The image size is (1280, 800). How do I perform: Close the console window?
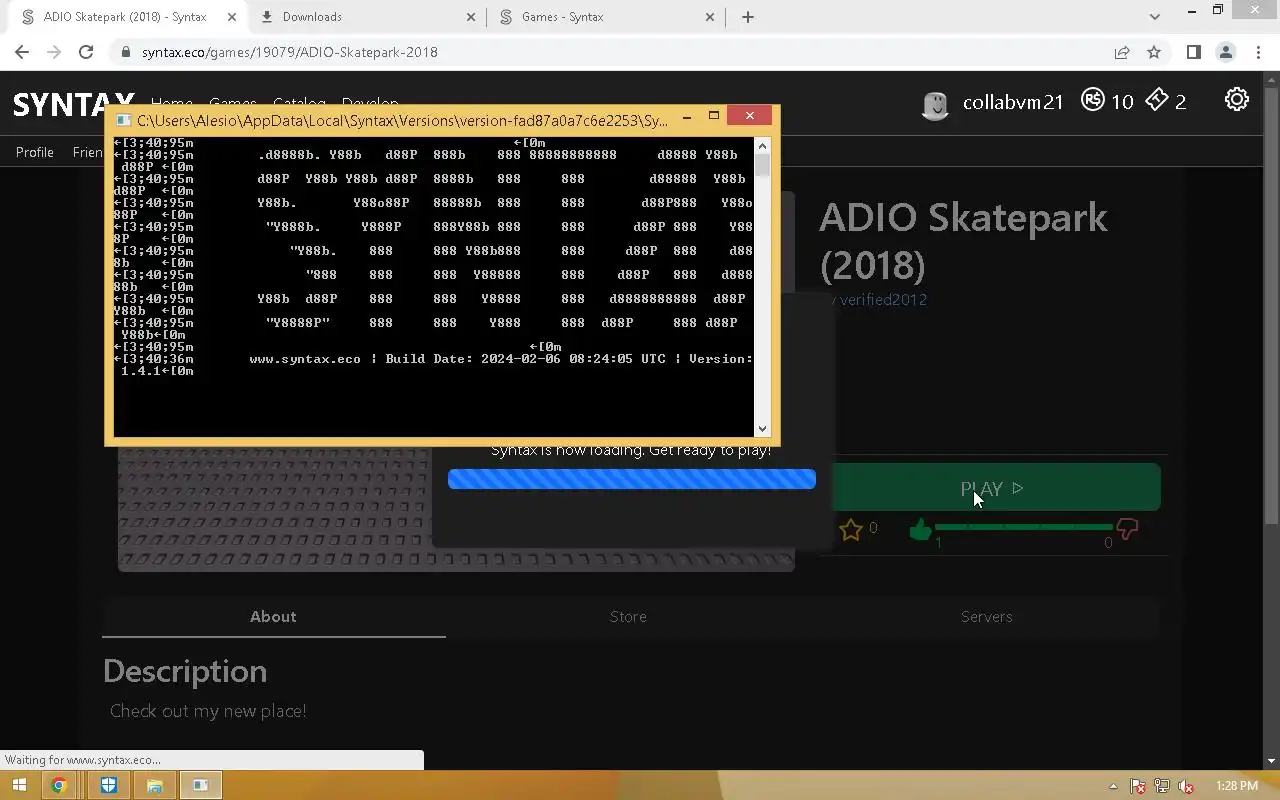(x=750, y=116)
